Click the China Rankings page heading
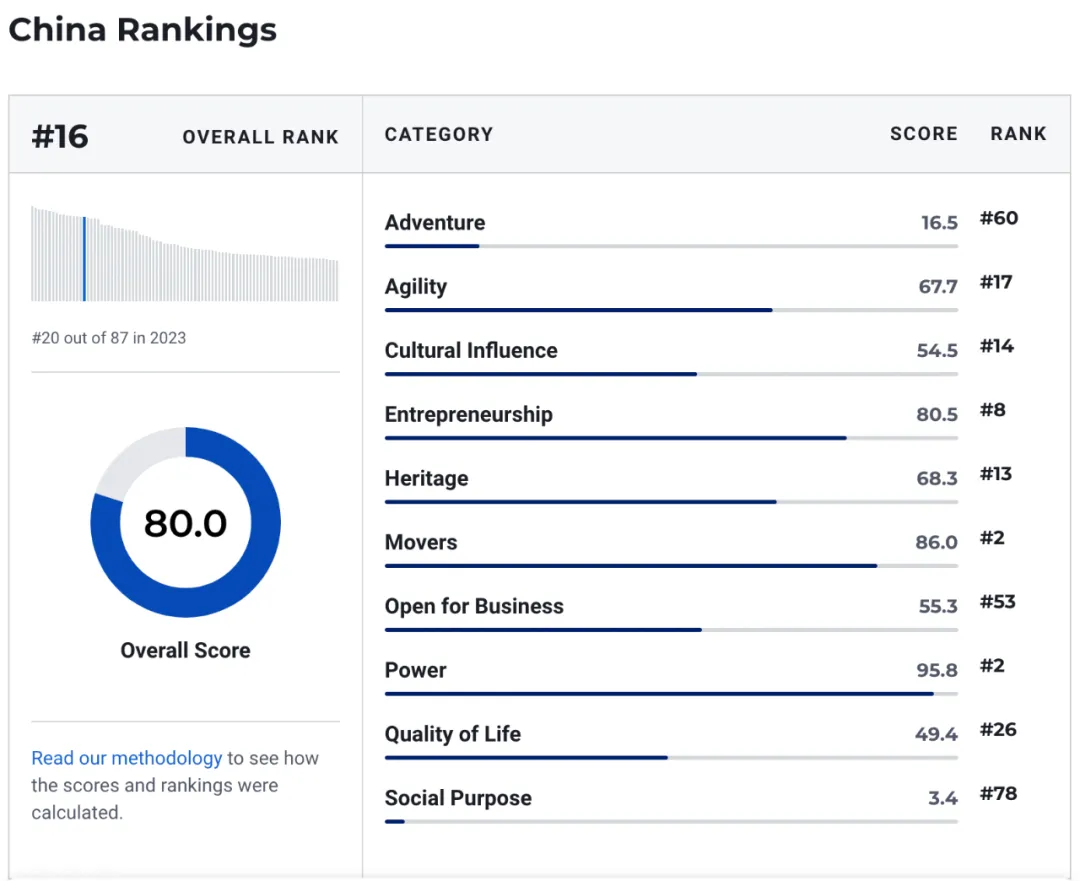Screen dimensions: 1080x881 (x=142, y=30)
